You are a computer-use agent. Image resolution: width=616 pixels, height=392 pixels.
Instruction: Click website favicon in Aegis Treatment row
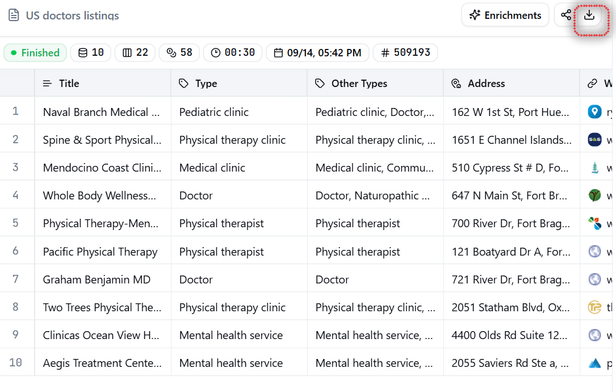click(x=594, y=363)
